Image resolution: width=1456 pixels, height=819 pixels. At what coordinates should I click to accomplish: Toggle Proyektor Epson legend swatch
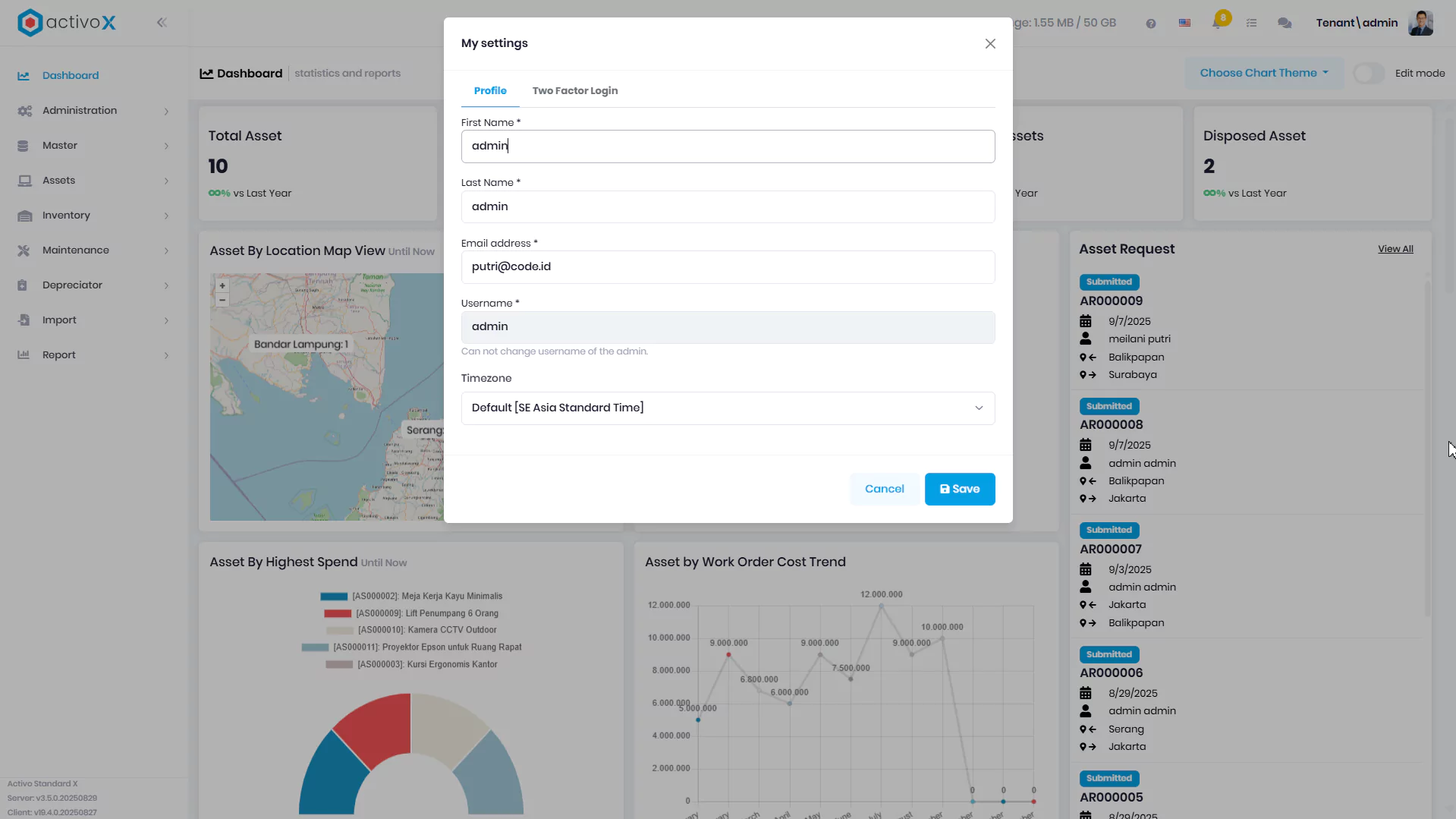[315, 647]
